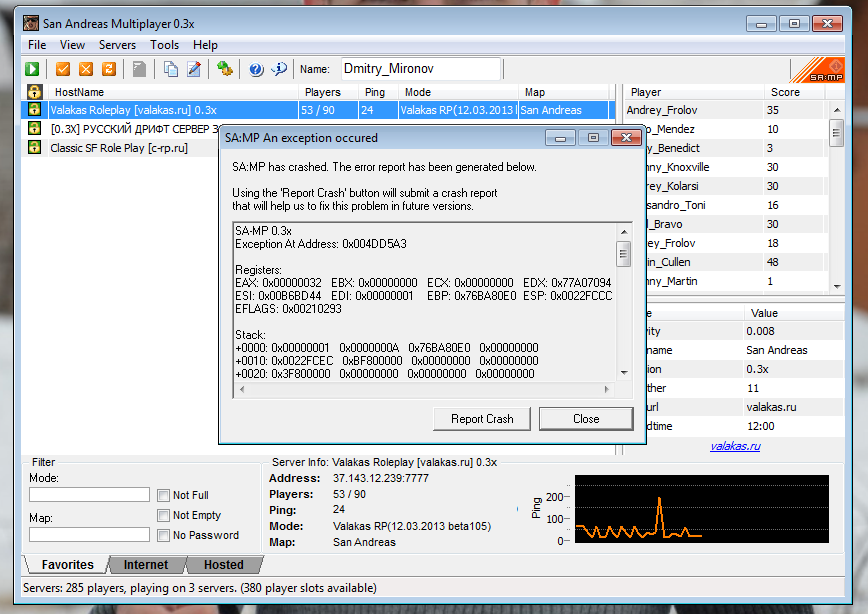The height and width of the screenshot is (614, 868).
Task: Click the 12:00 value cell
Action: (x=760, y=426)
